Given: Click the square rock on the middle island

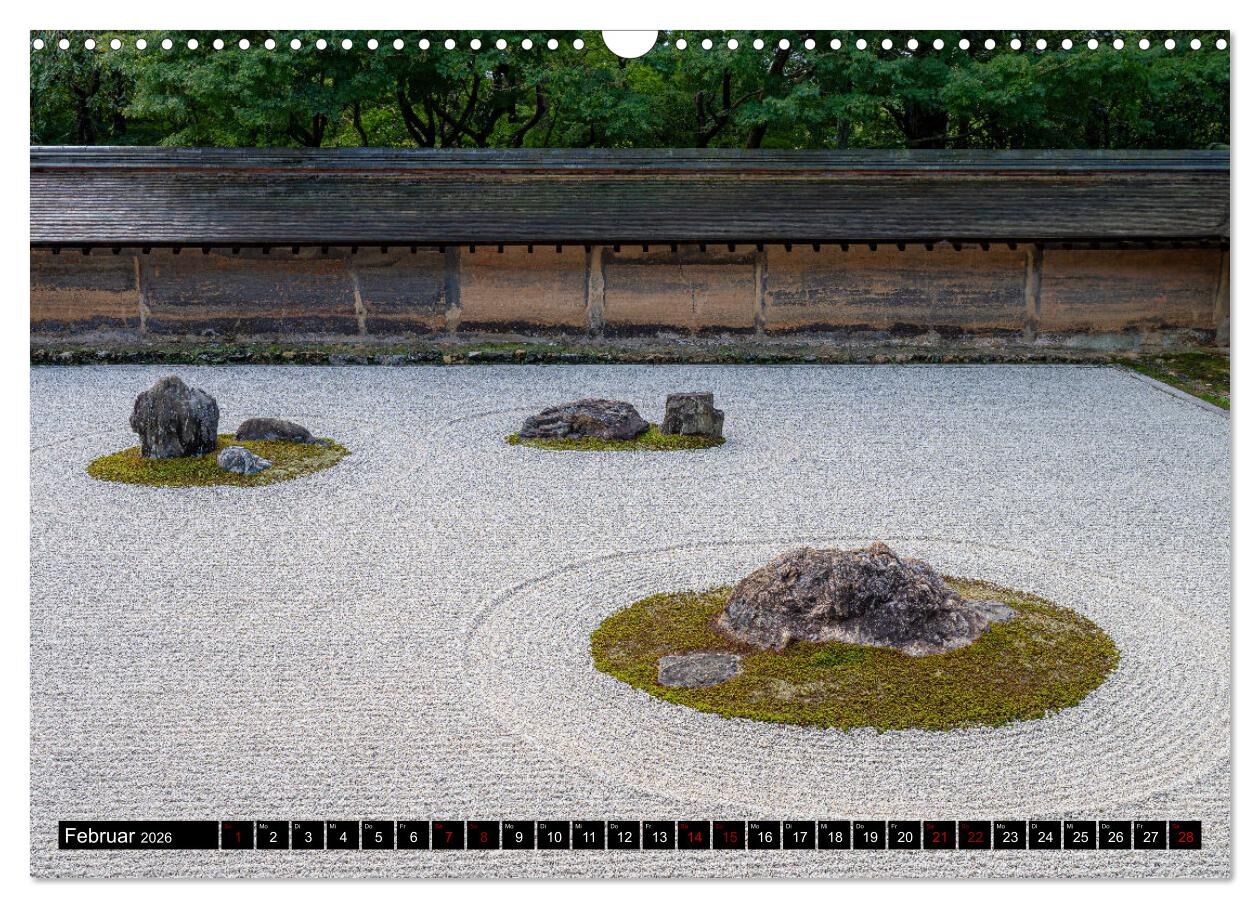Looking at the screenshot, I should click(x=692, y=414).
